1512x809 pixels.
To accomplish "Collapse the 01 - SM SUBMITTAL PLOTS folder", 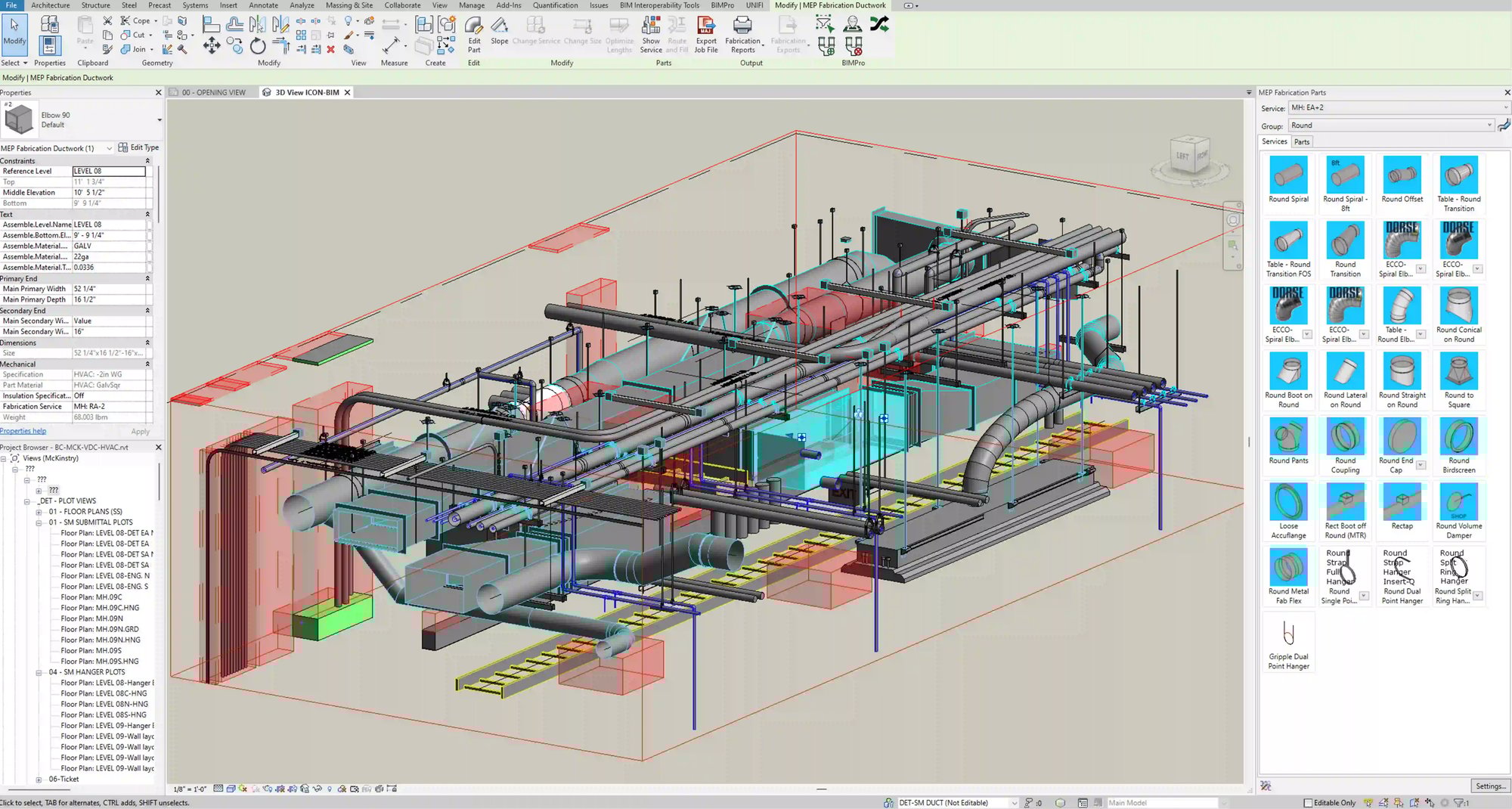I will [39, 522].
